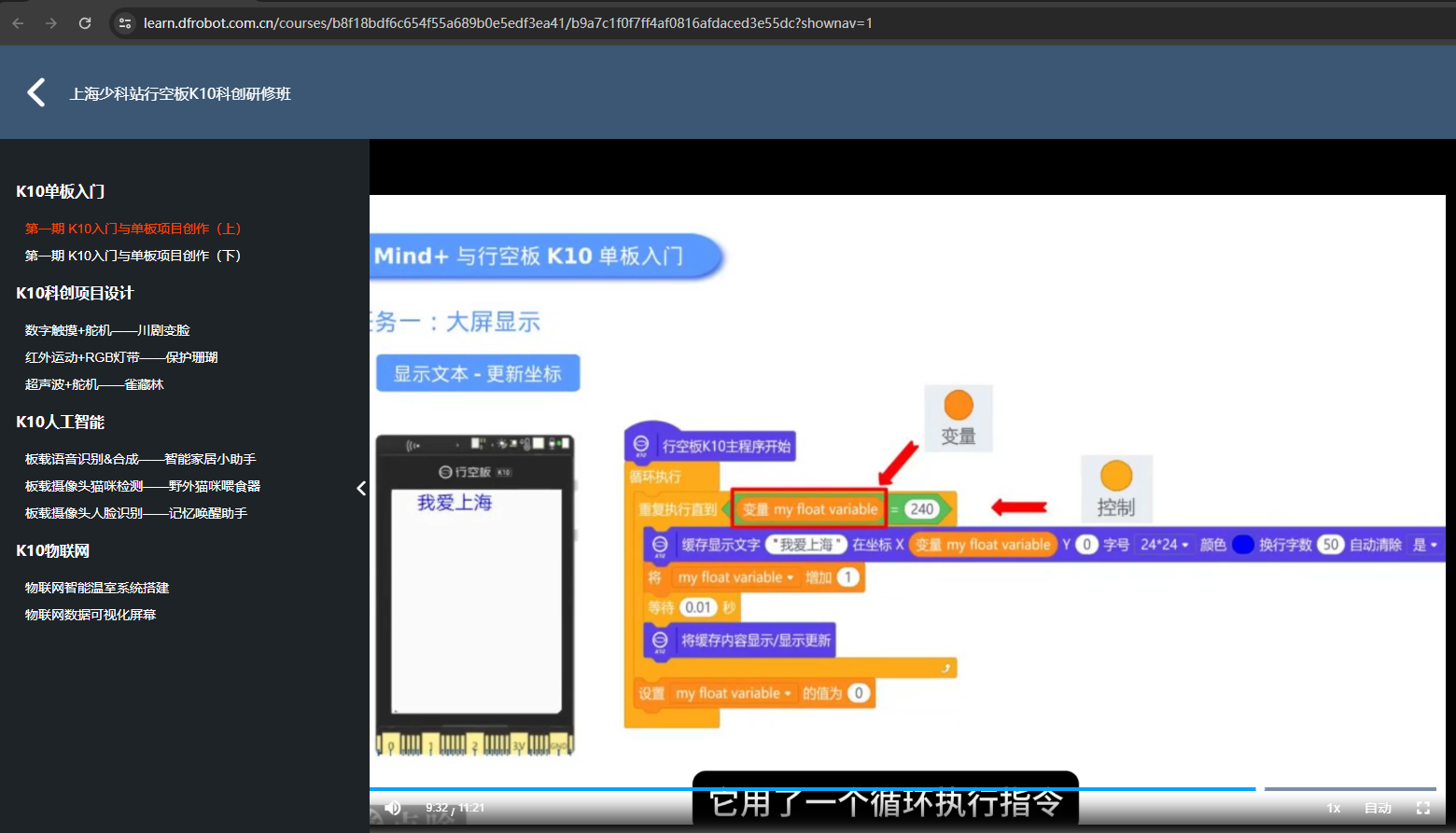
Task: Open 自动清除 是 dropdown
Action: tap(1425, 545)
